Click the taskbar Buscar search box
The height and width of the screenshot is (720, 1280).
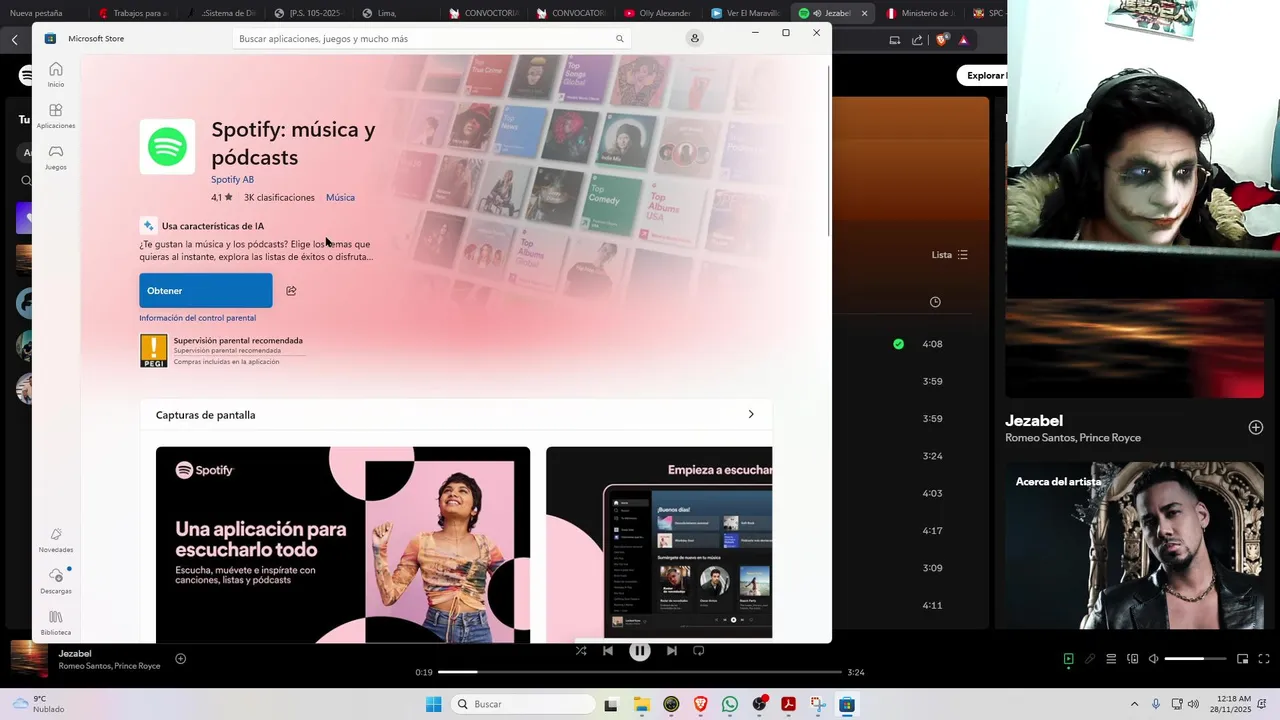coord(523,704)
